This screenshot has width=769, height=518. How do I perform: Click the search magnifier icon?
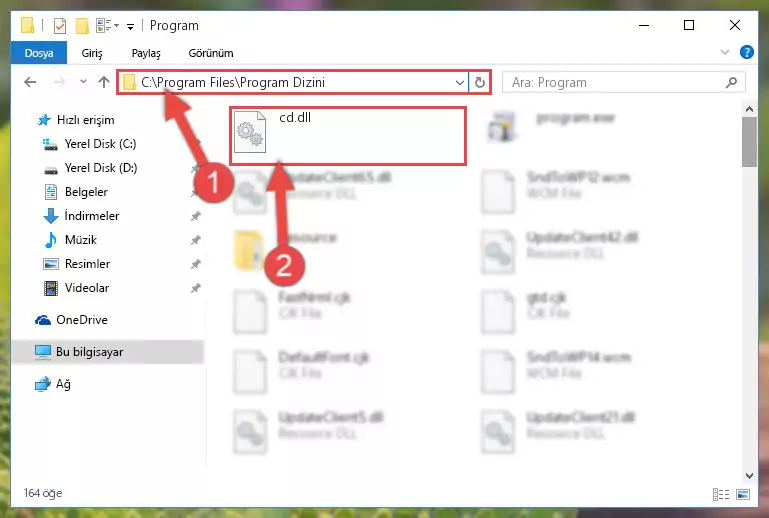(731, 82)
